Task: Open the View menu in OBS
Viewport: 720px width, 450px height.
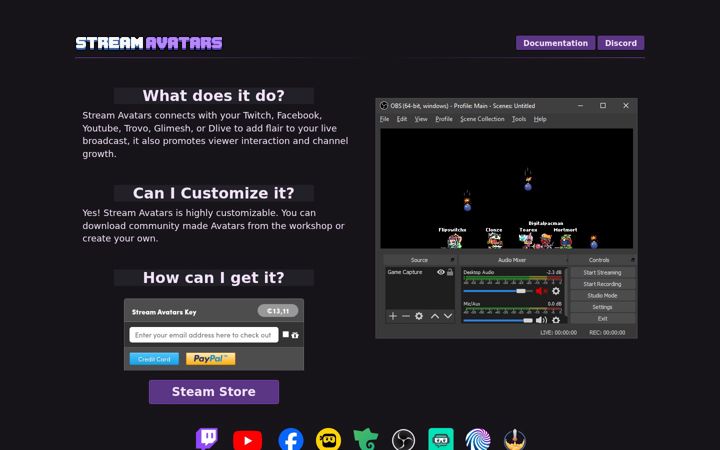Action: 421,119
